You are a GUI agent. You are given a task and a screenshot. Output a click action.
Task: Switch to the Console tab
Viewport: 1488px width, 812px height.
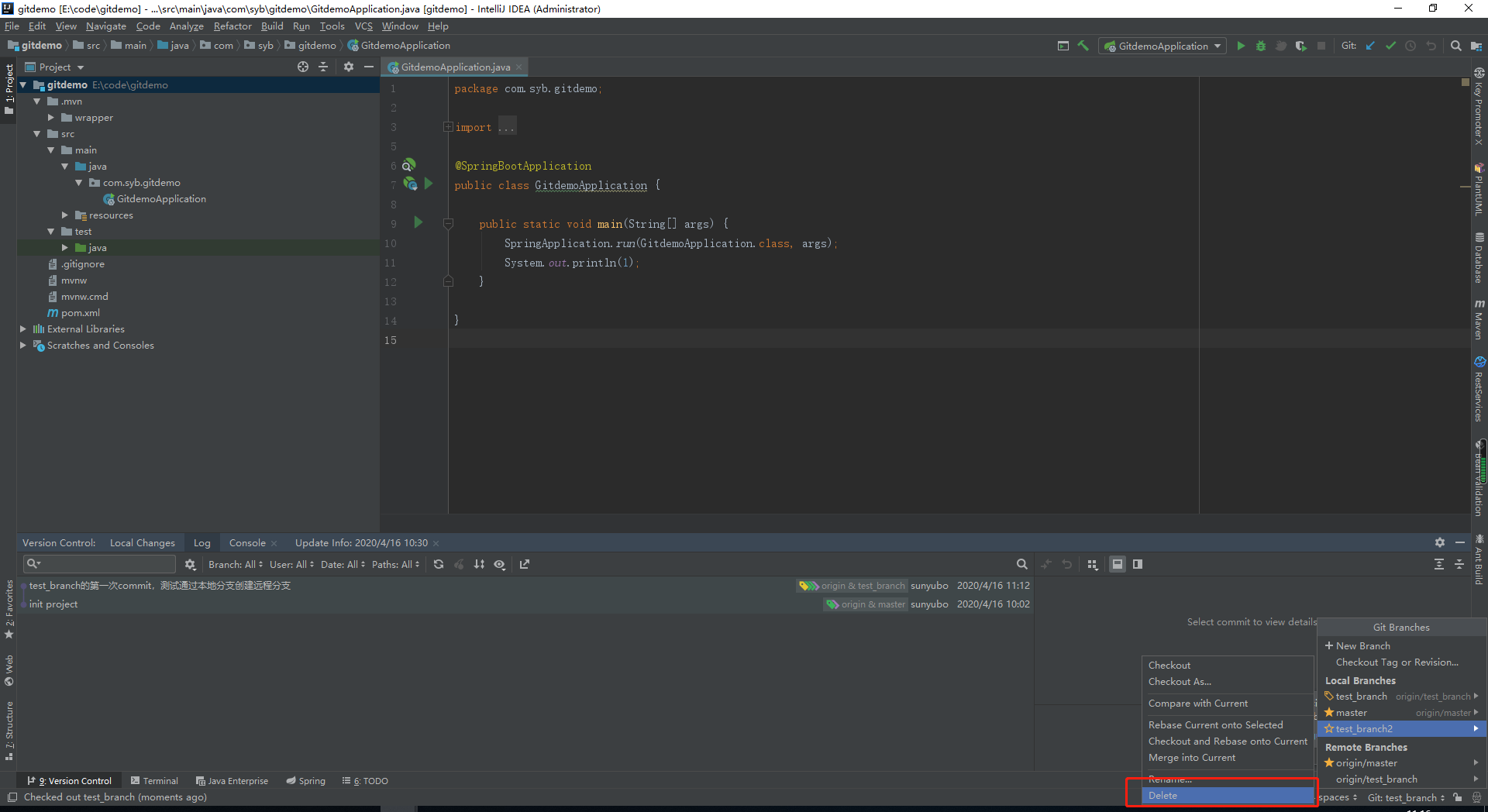(x=247, y=543)
